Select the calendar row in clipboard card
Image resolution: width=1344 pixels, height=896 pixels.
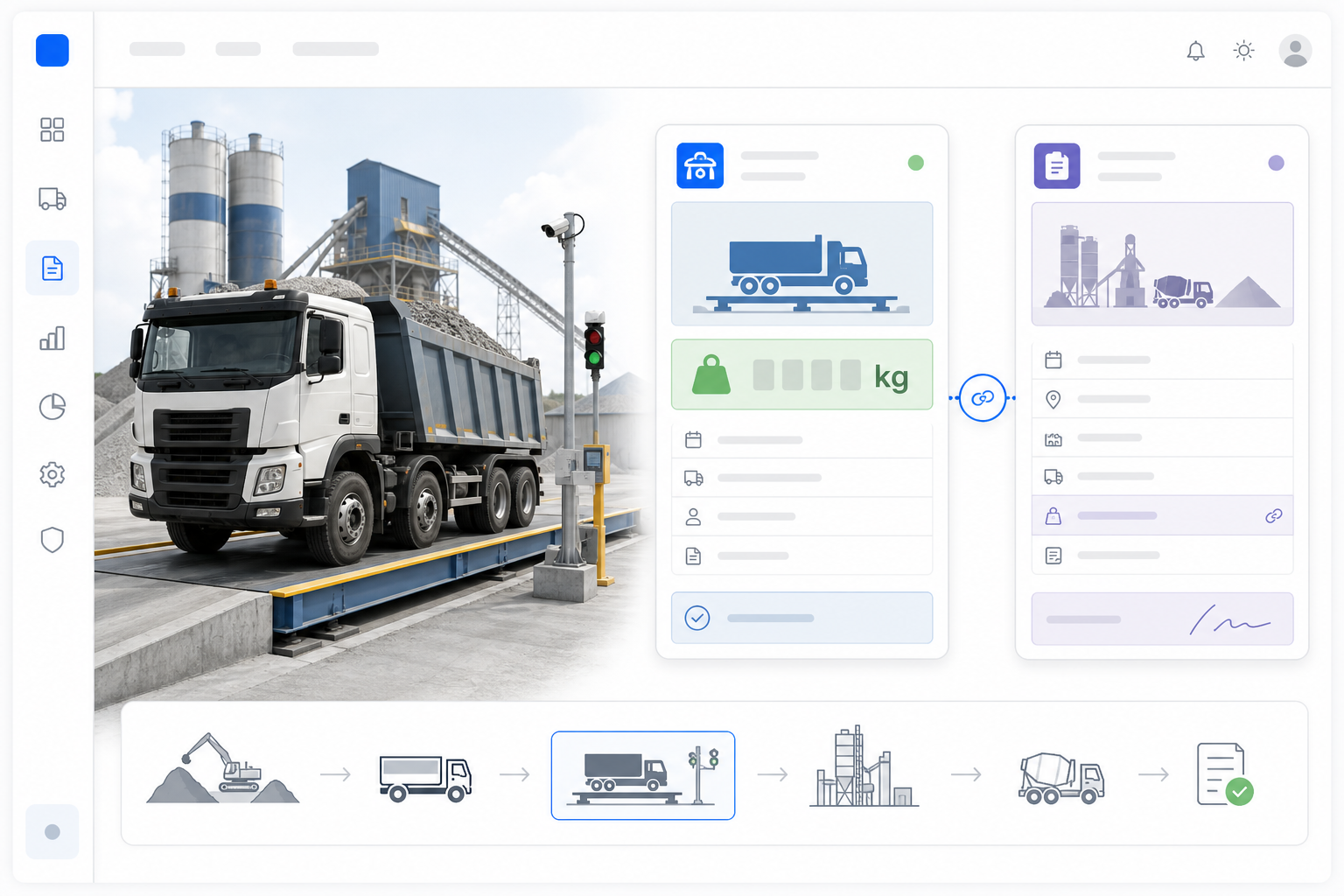(x=1162, y=360)
